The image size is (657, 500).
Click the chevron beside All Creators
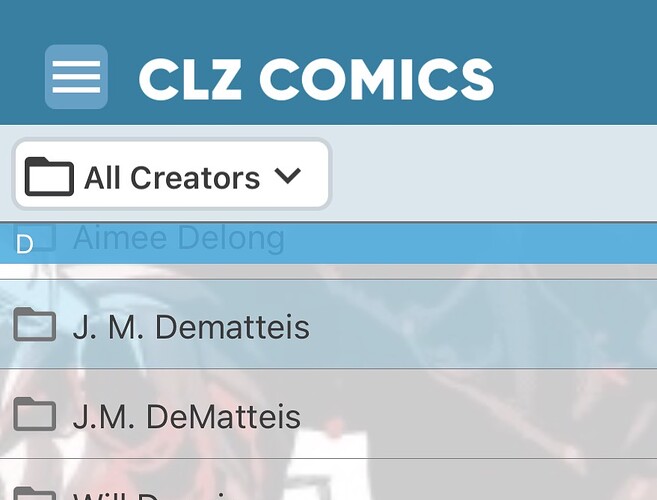tap(288, 176)
